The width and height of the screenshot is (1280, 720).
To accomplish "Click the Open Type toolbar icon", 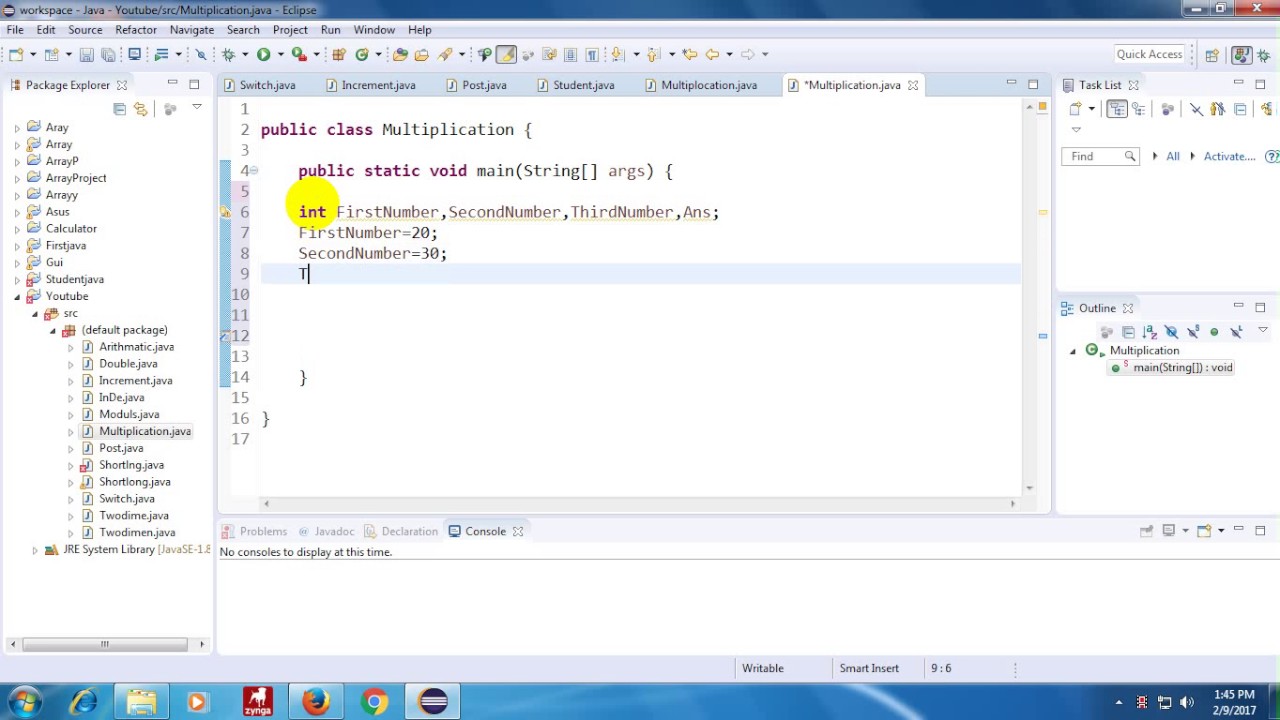I will click(400, 54).
